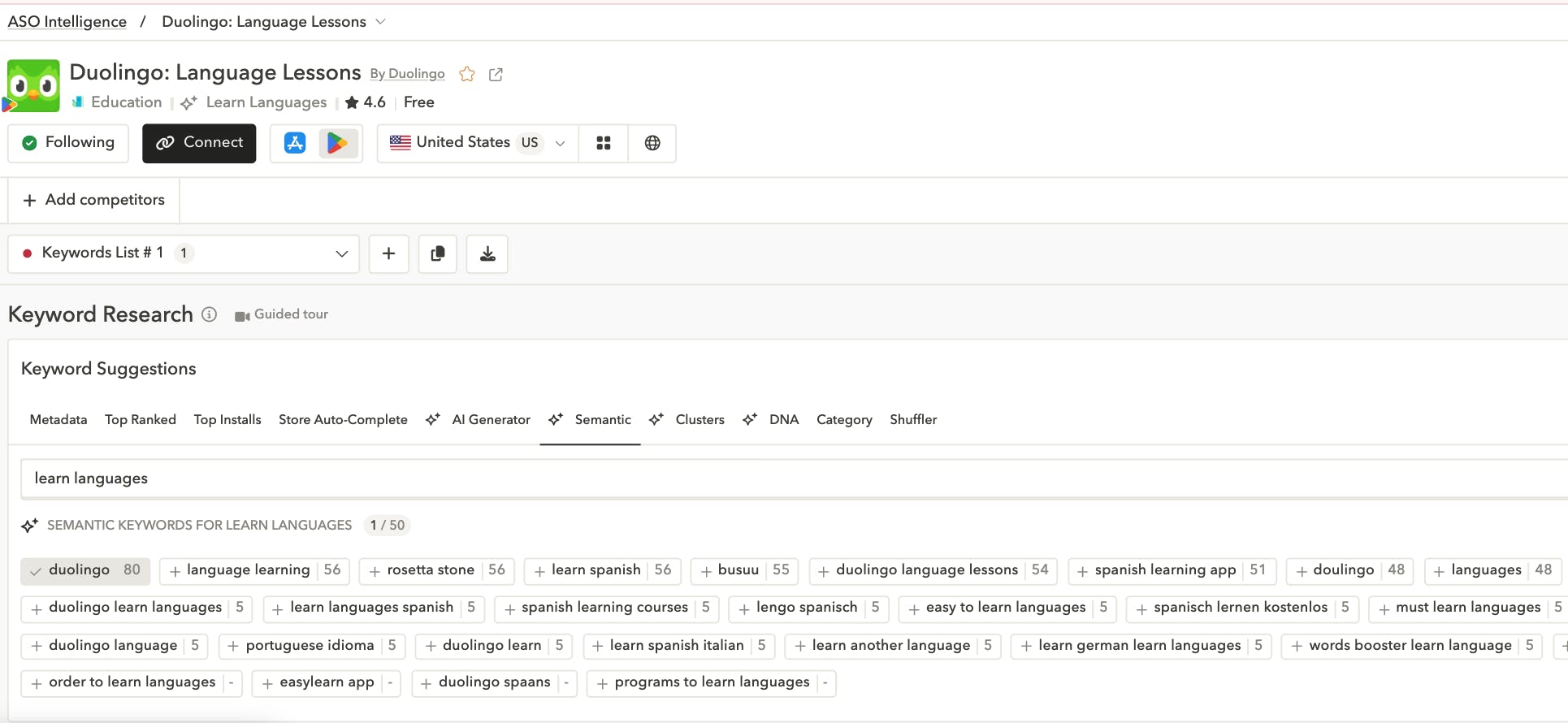
Task: Switch to the Top Ranked tab
Action: 141,419
